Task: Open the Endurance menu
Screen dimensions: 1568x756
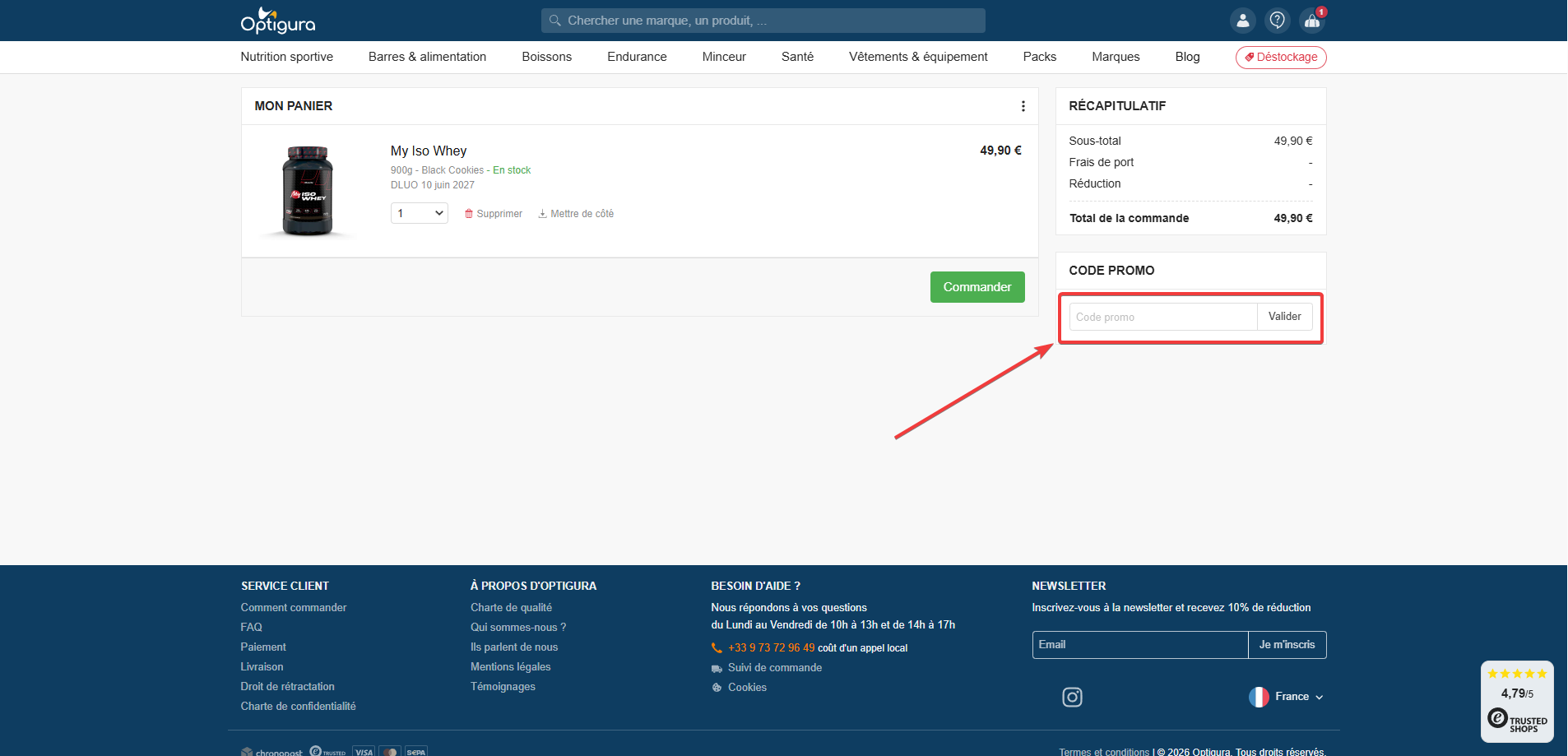Action: (x=637, y=57)
